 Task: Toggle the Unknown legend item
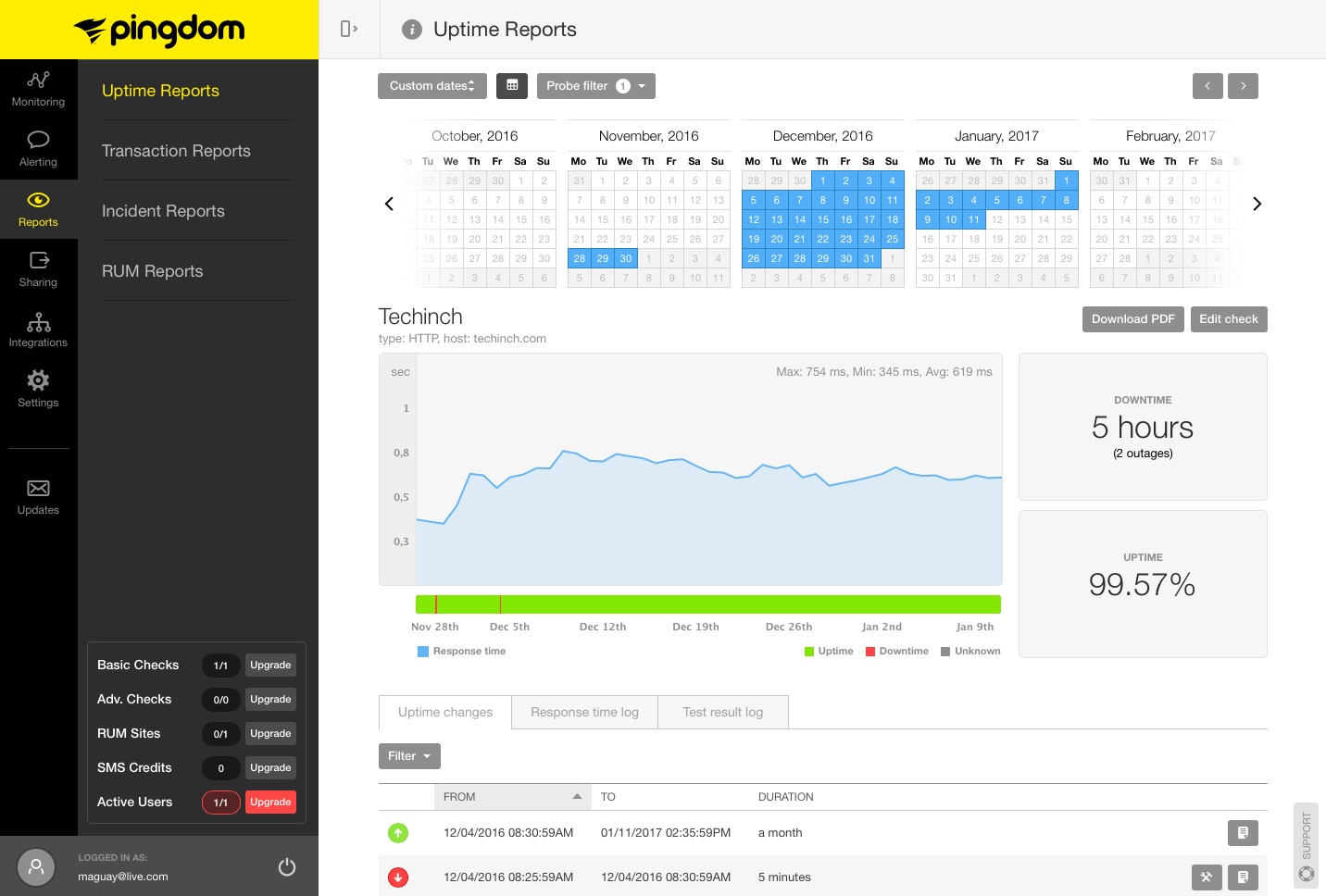pyautogui.click(x=970, y=652)
